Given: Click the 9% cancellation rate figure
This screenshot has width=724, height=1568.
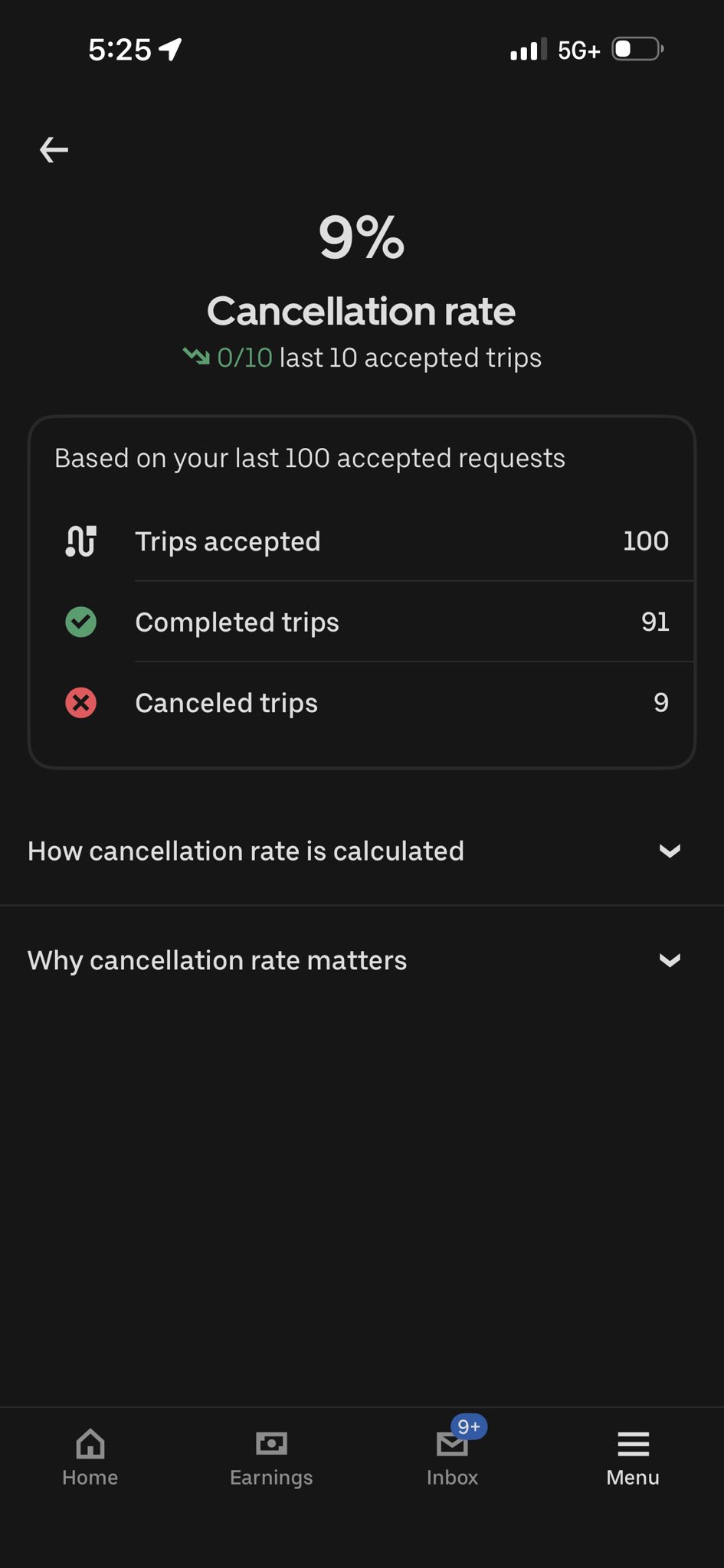Looking at the screenshot, I should tap(362, 237).
